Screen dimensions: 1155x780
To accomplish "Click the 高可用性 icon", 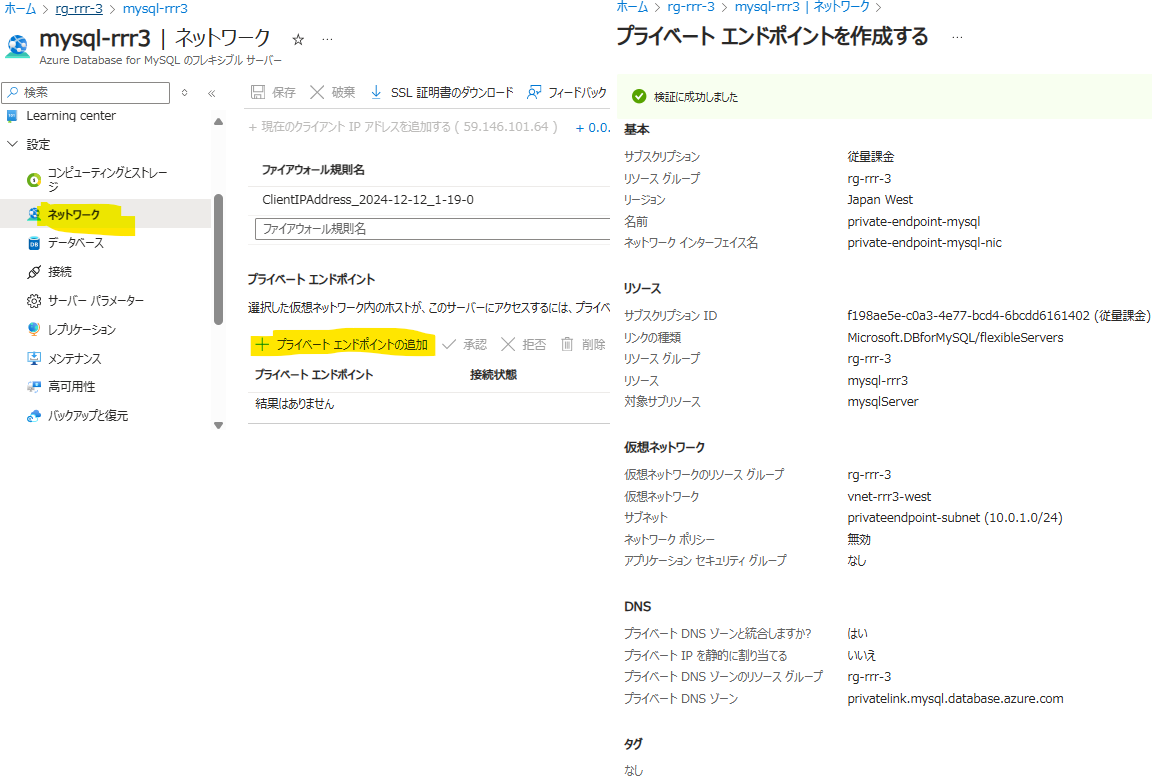I will click(34, 387).
